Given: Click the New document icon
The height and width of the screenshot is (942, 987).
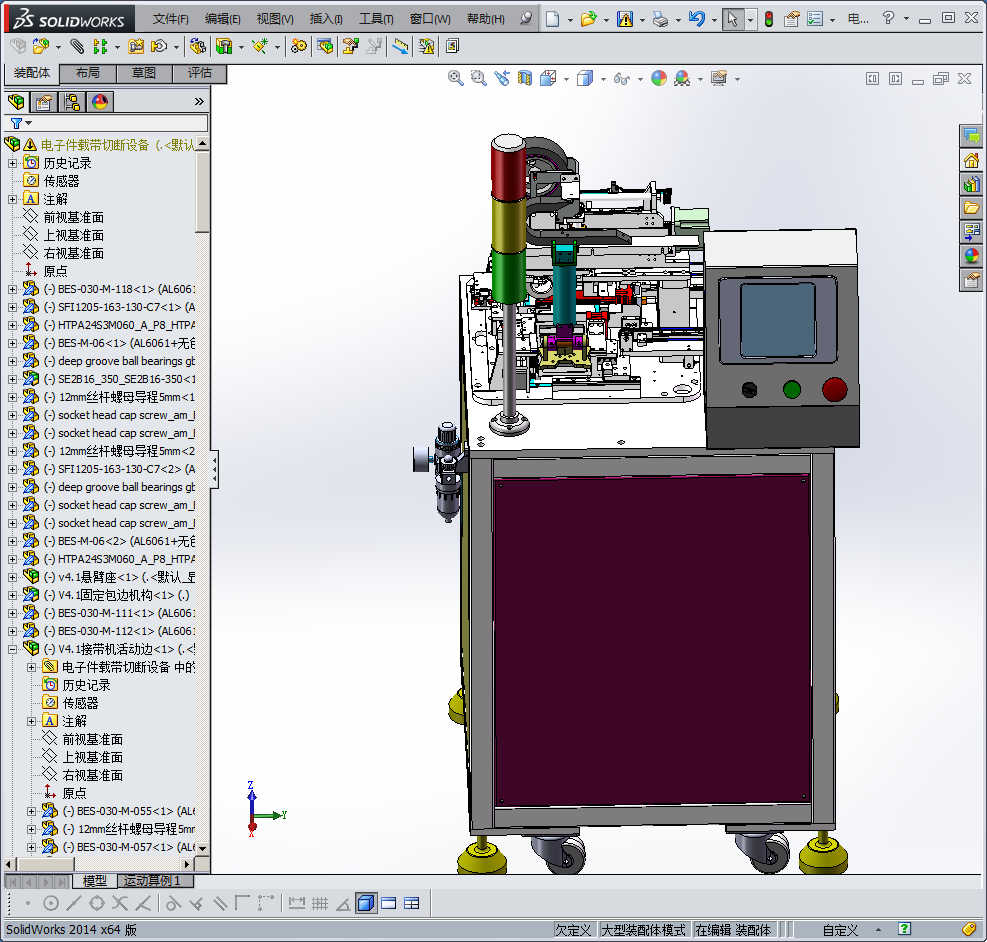Looking at the screenshot, I should point(552,19).
